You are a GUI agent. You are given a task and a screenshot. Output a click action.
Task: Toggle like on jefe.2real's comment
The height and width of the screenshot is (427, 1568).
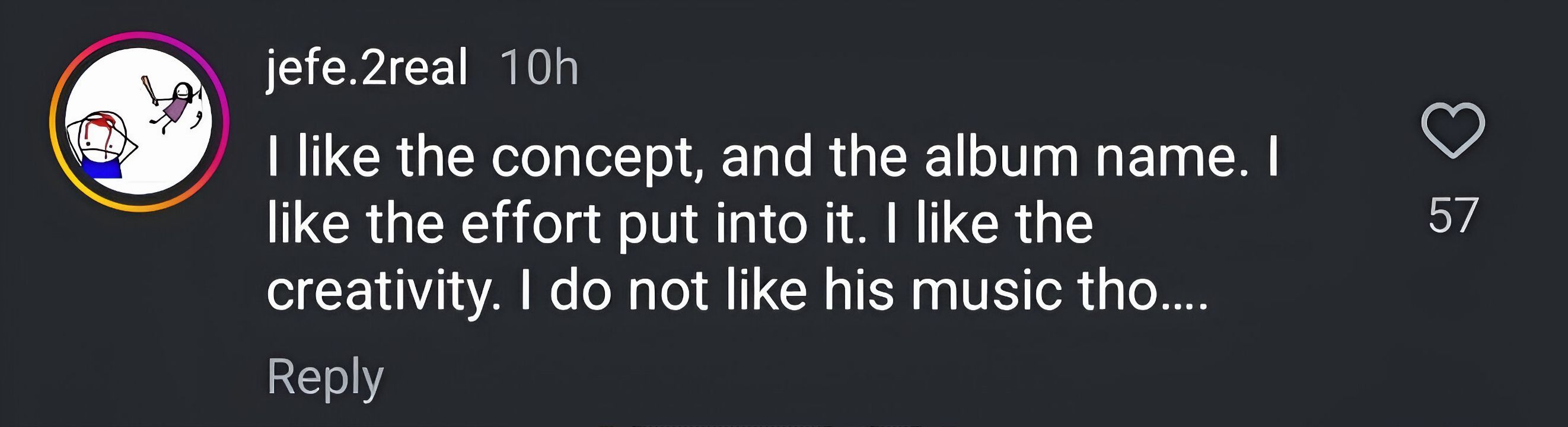point(1453,130)
